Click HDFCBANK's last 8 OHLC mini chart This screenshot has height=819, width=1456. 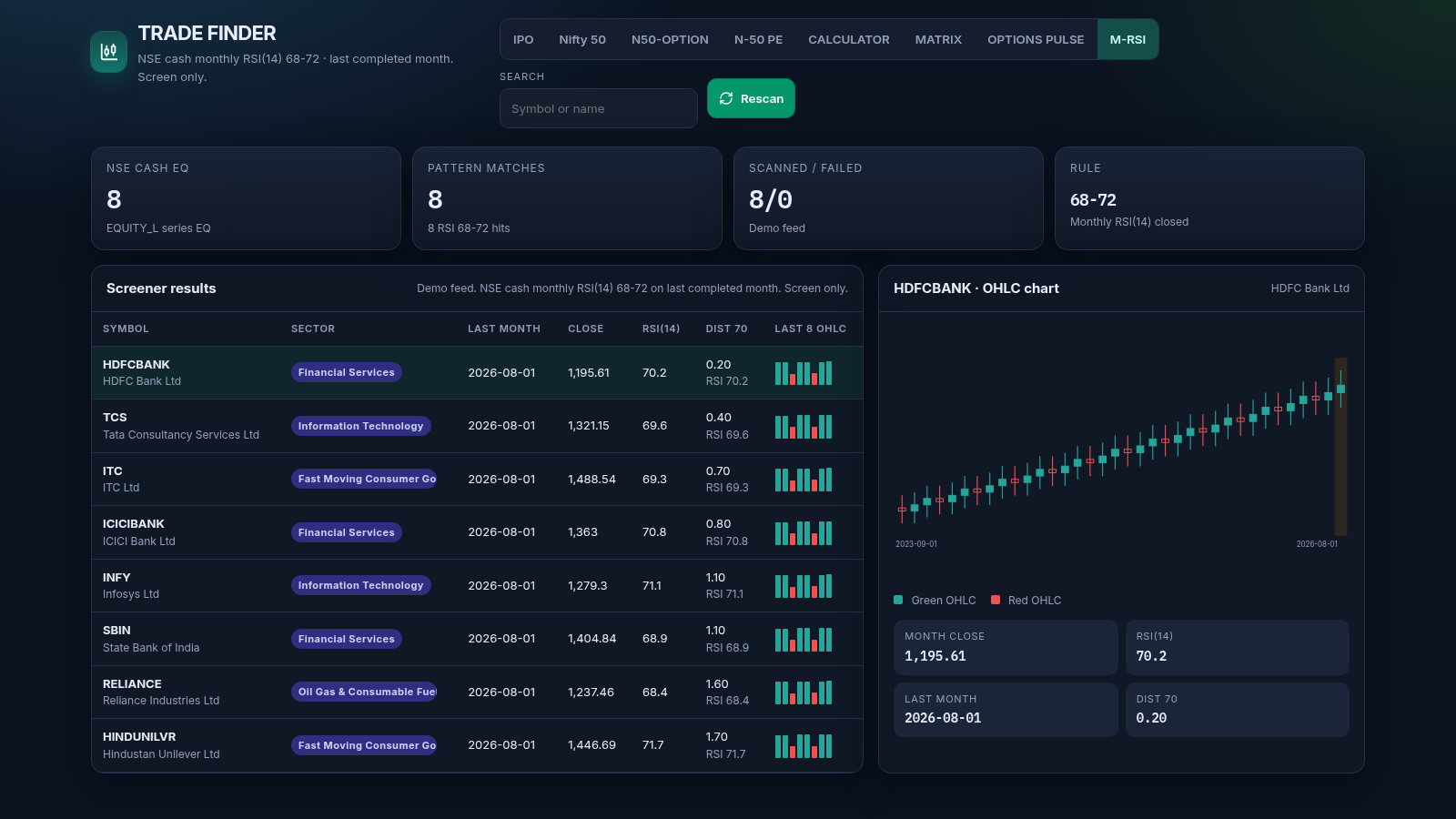pyautogui.click(x=804, y=373)
